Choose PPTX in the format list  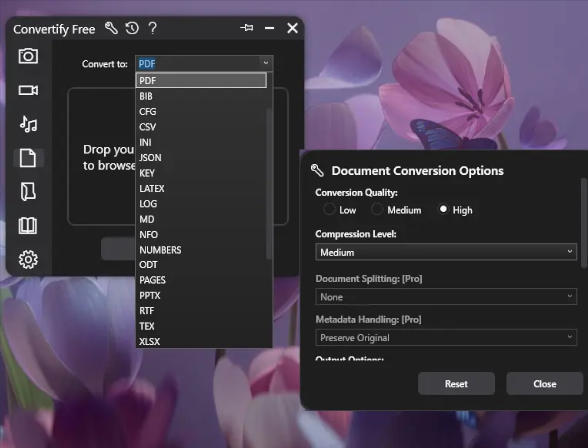[201, 296]
